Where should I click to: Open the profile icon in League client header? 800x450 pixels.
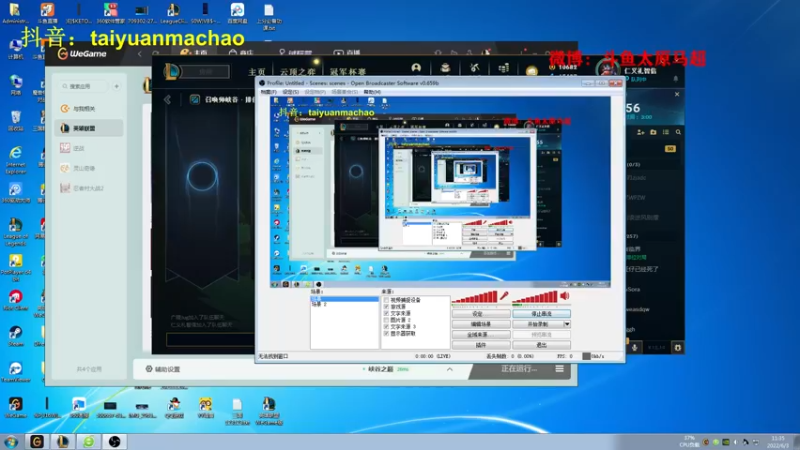[x=416, y=68]
